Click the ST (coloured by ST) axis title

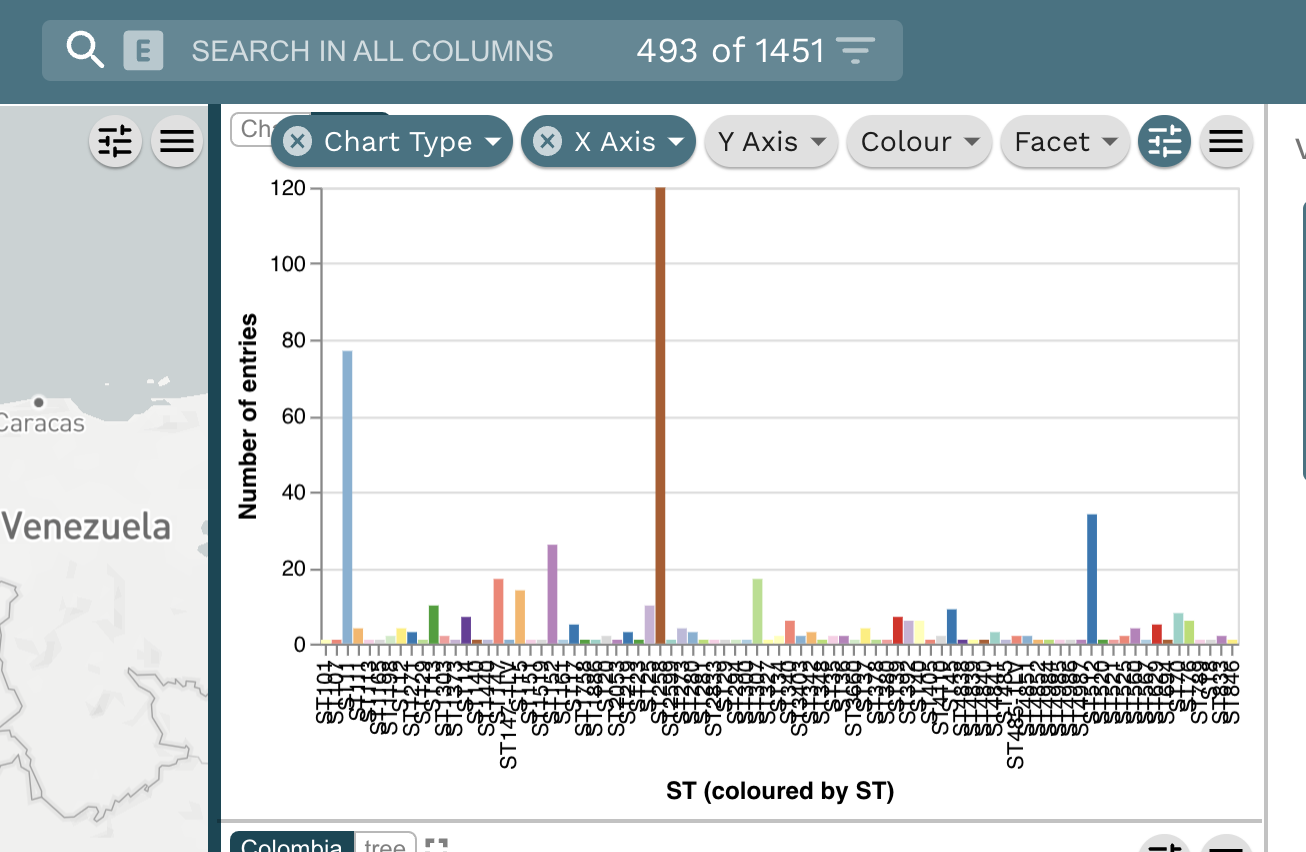[x=780, y=792]
